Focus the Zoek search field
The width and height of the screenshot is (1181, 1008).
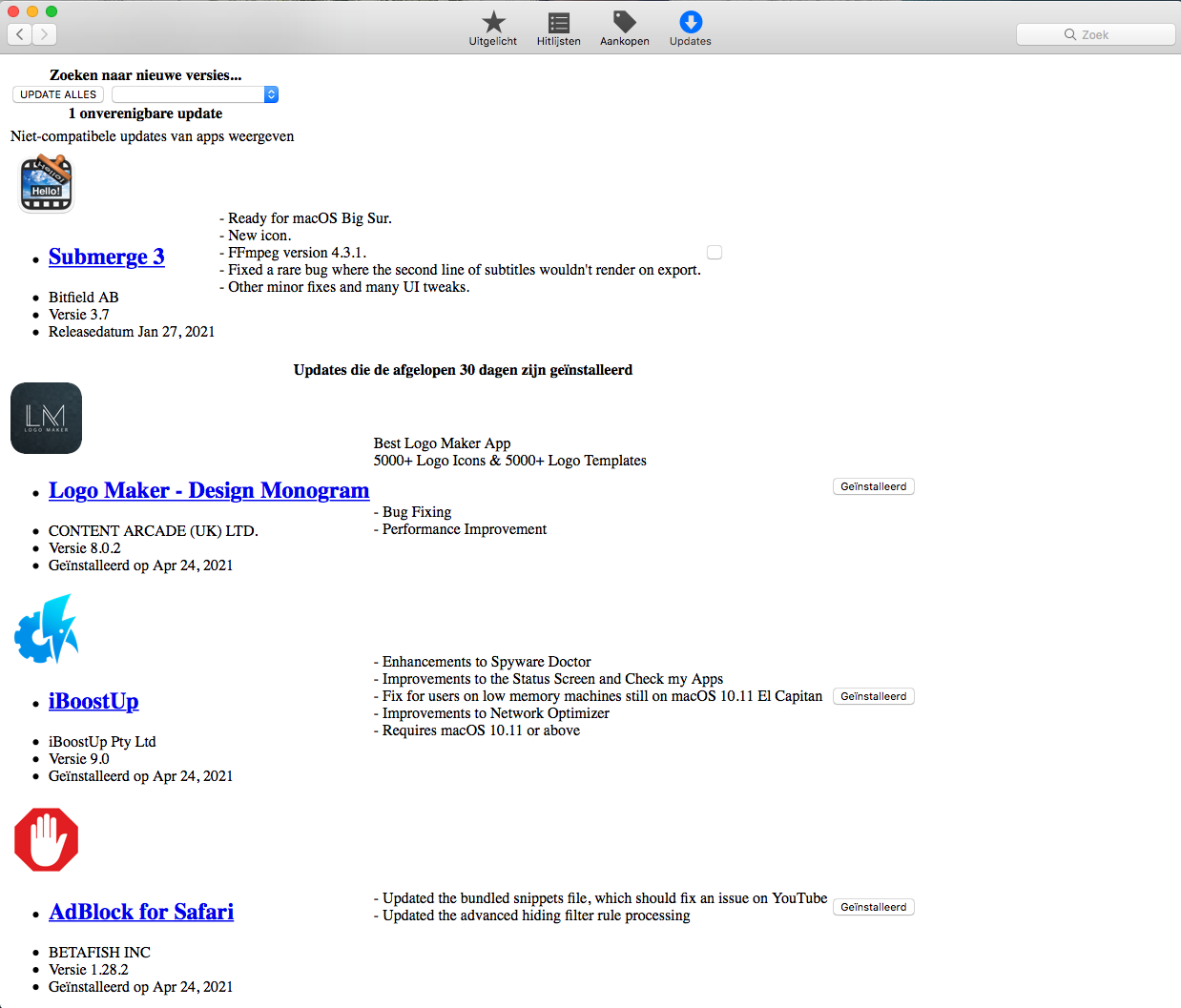click(1095, 34)
